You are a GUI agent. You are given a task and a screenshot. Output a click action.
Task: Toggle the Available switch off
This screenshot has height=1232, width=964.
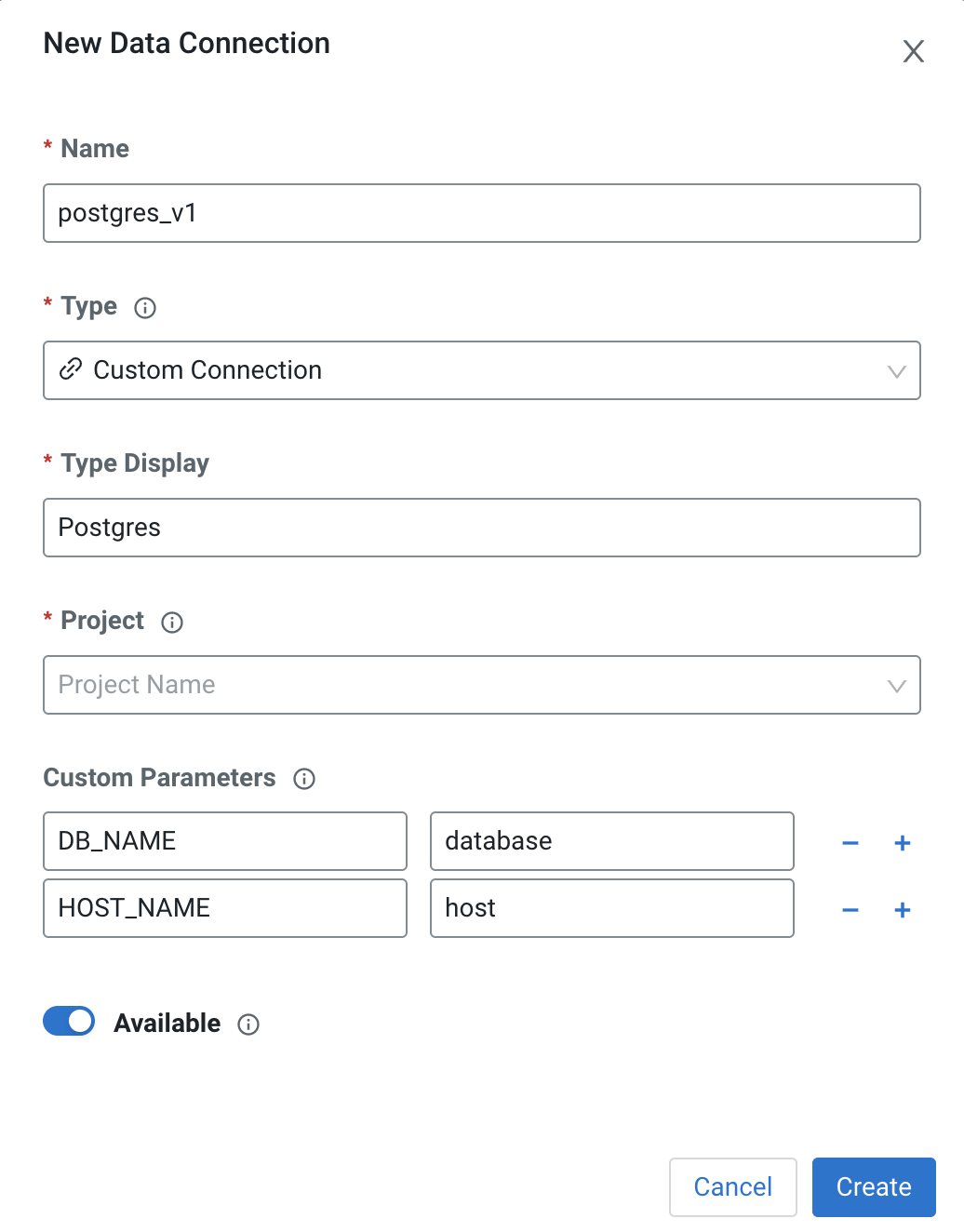(x=69, y=1022)
